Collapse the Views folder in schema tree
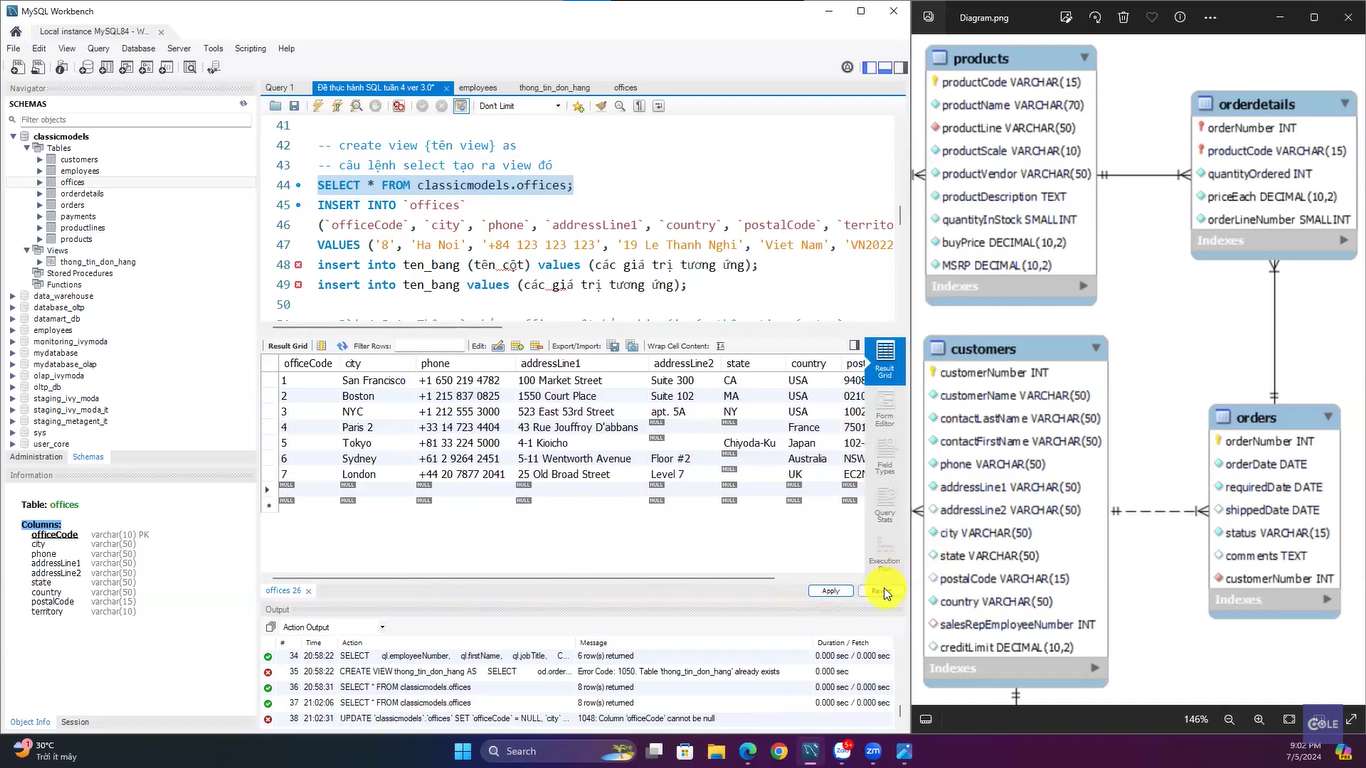 coord(27,251)
